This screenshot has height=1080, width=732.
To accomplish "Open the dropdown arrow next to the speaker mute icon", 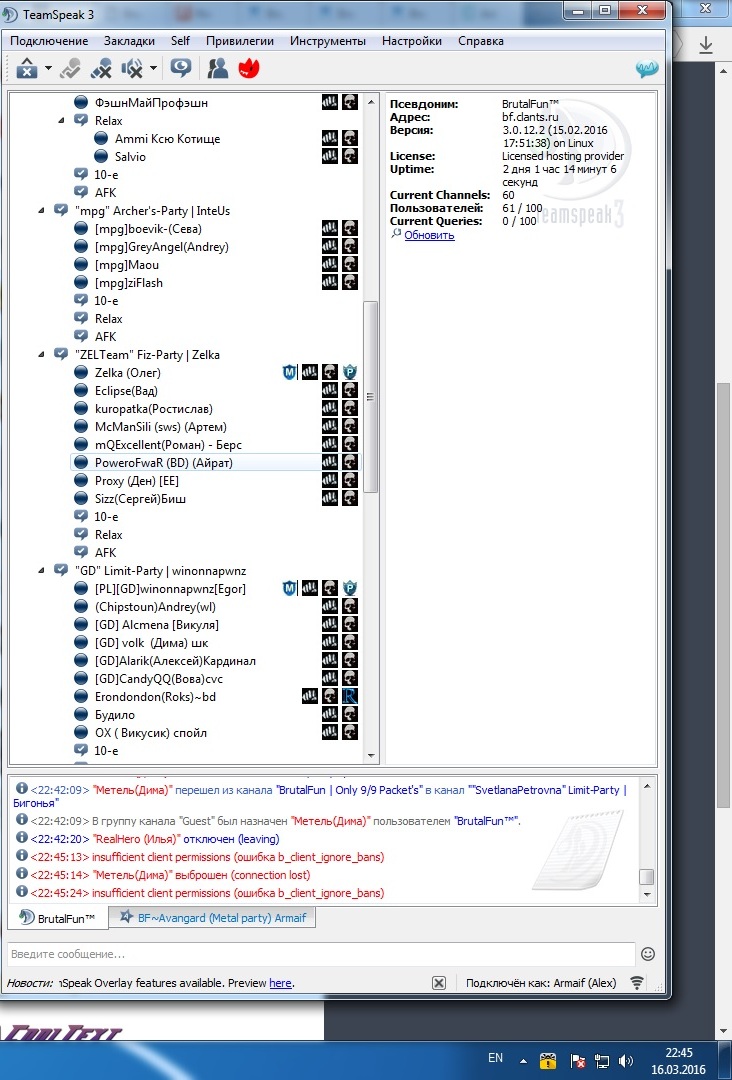I will [x=153, y=68].
